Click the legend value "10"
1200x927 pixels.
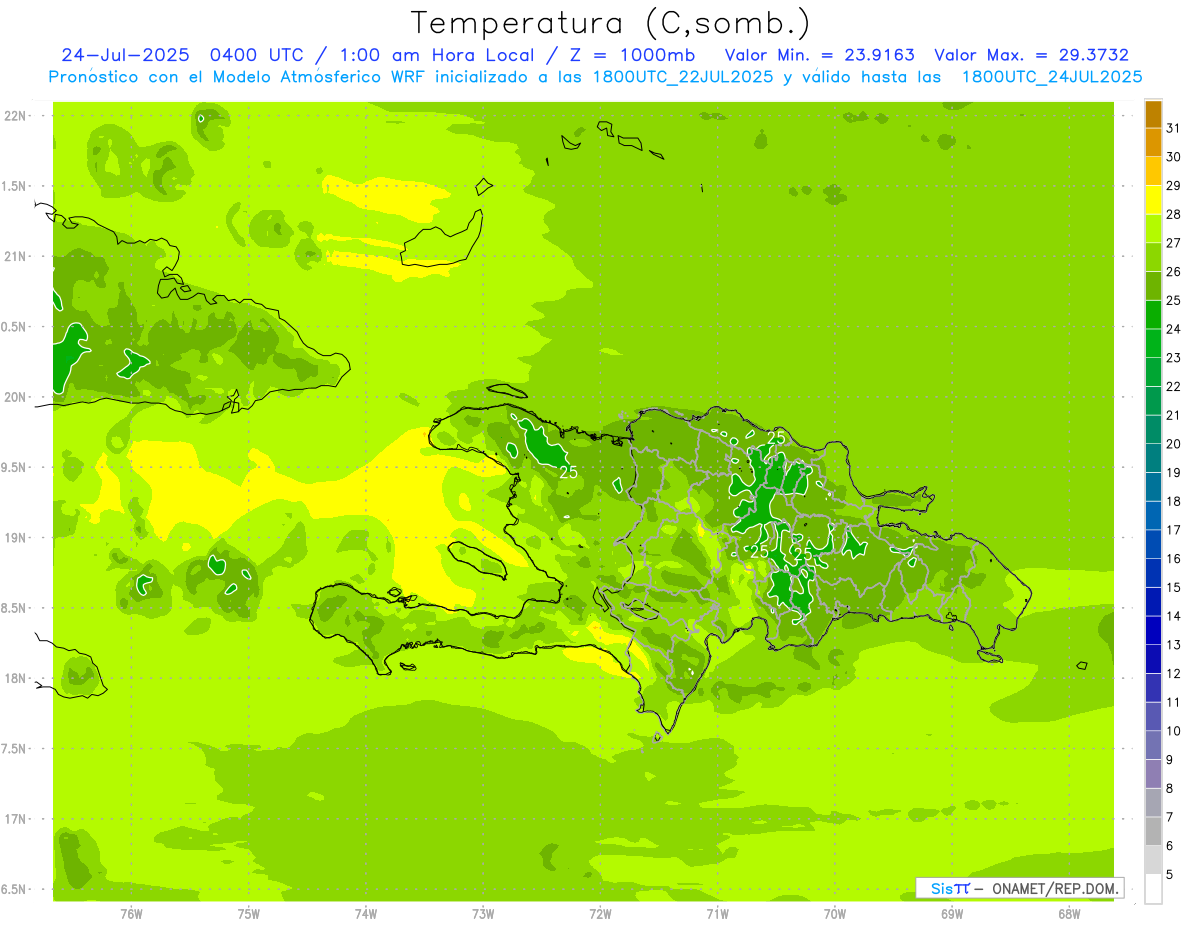[x=1174, y=731]
